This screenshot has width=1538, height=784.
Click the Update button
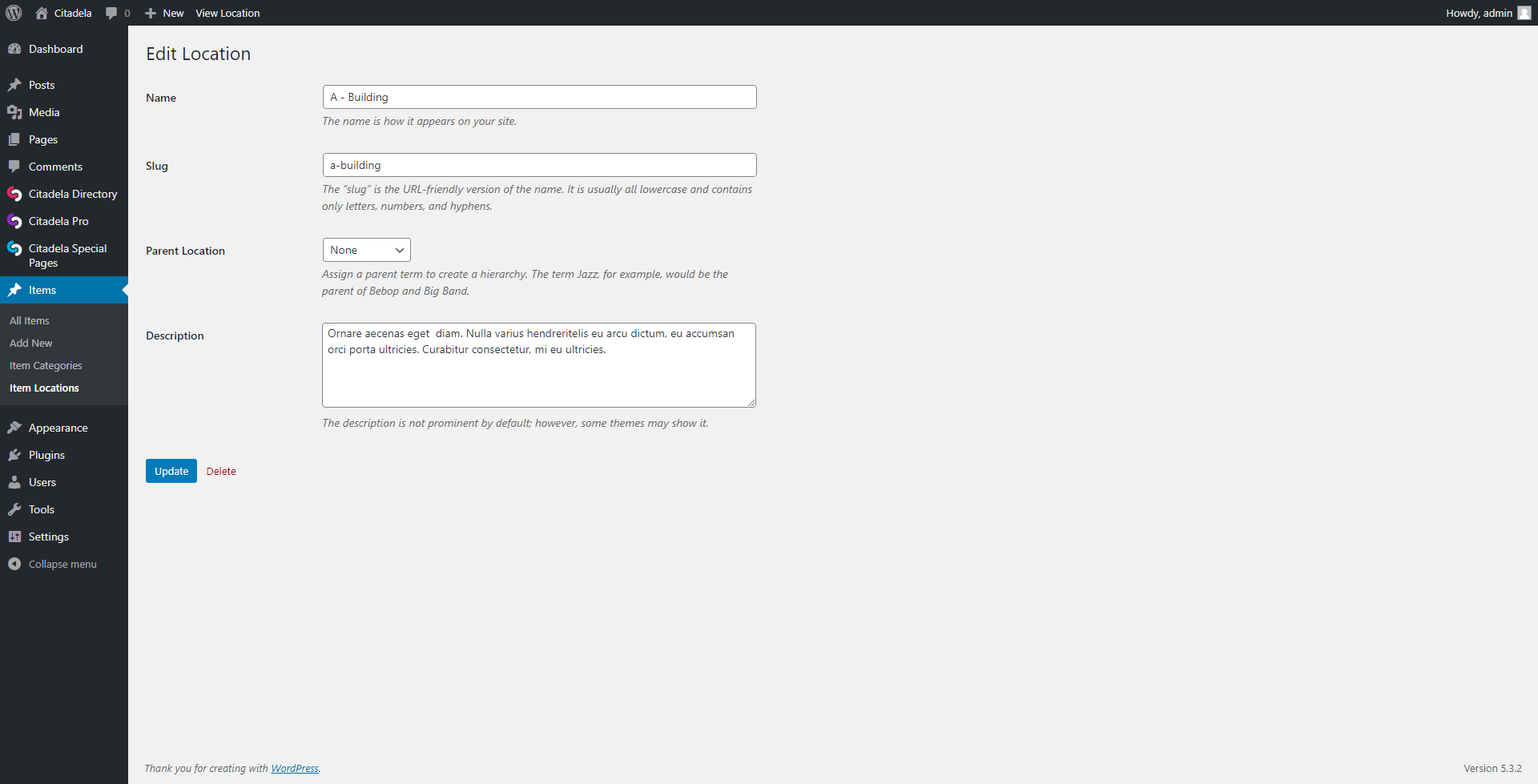(171, 471)
